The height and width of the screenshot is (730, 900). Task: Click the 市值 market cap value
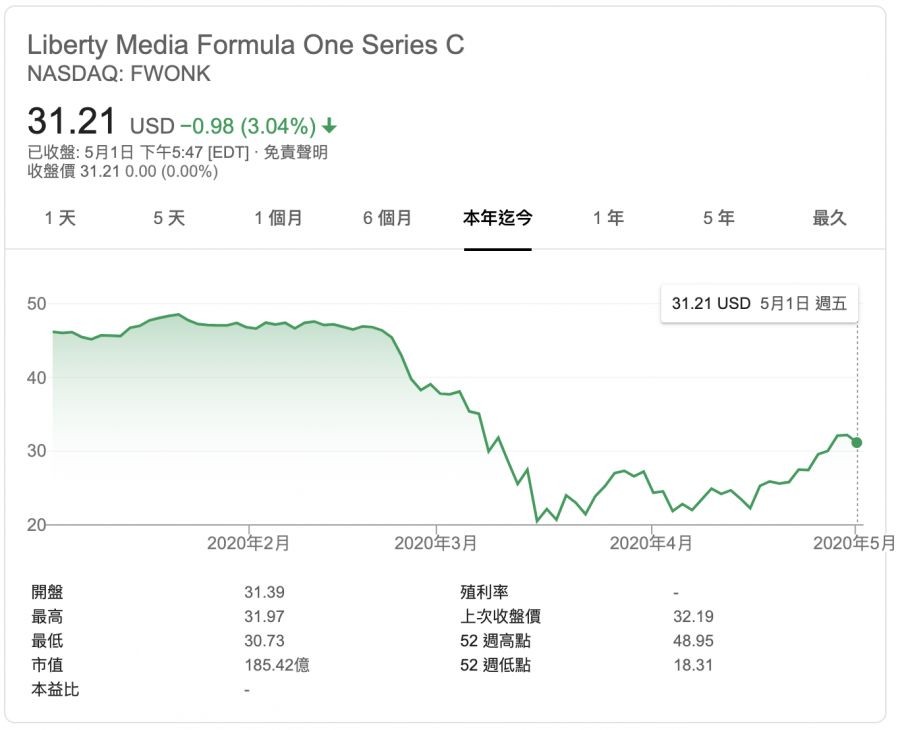(x=277, y=665)
